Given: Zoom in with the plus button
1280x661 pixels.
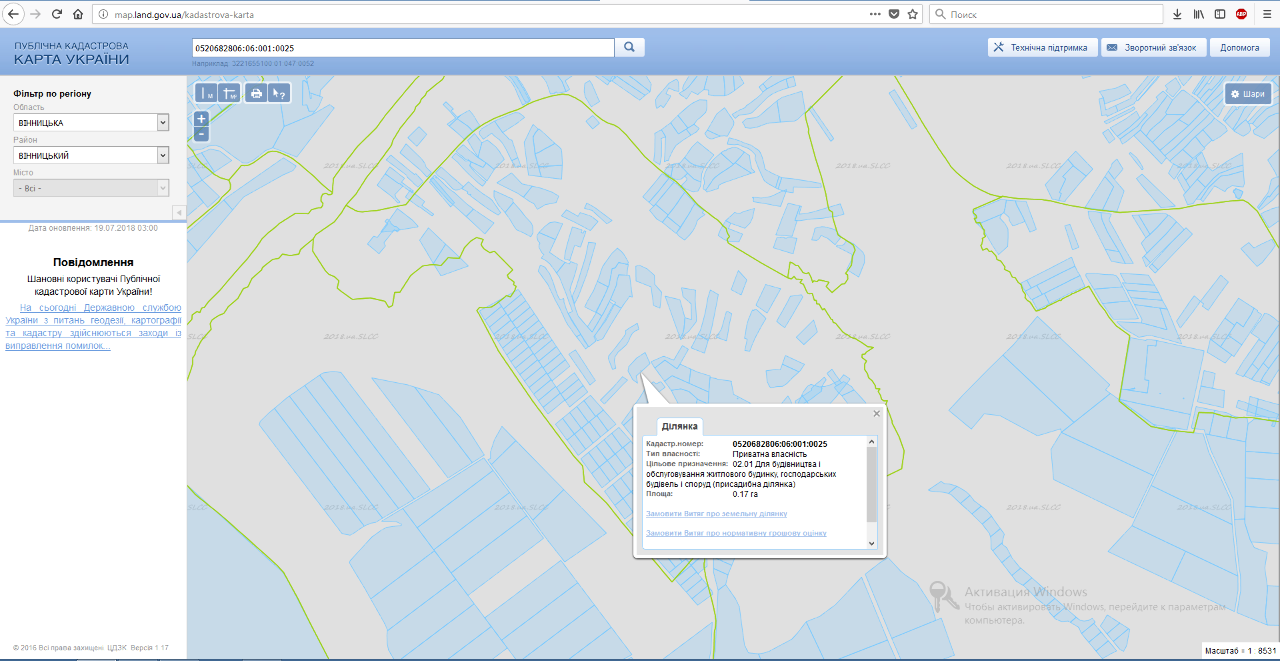Looking at the screenshot, I should 201,118.
